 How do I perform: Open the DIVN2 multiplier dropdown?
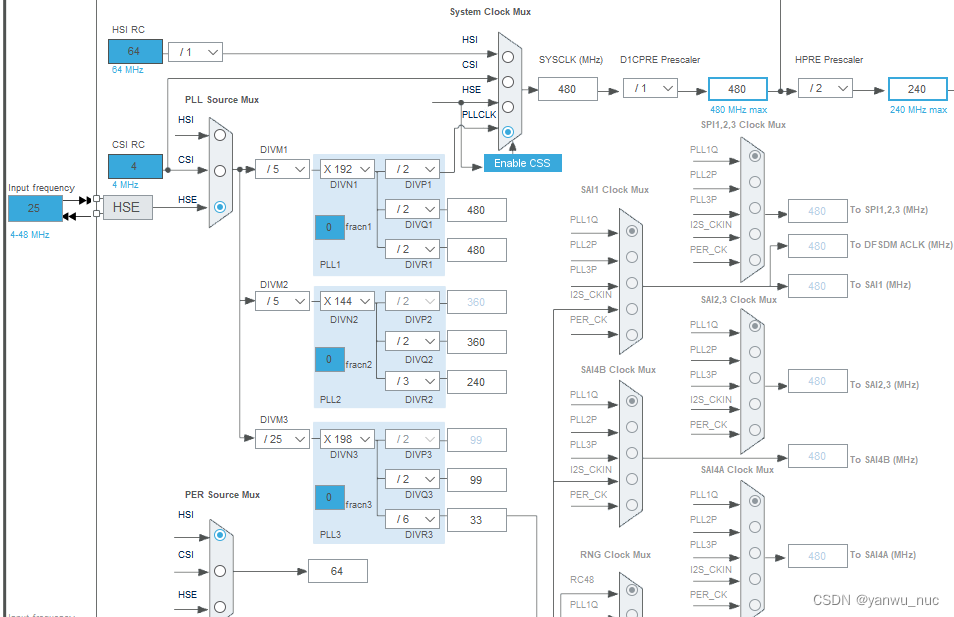(347, 301)
